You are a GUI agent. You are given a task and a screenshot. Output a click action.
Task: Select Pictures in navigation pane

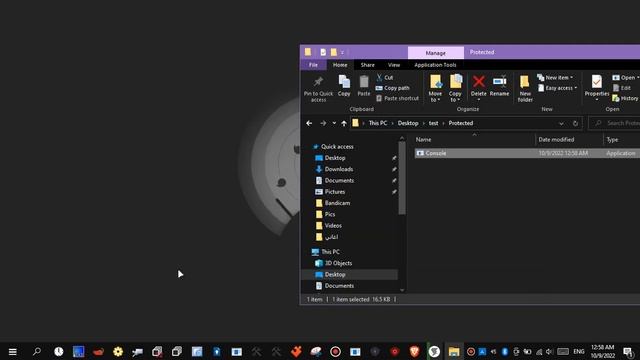[x=335, y=192]
